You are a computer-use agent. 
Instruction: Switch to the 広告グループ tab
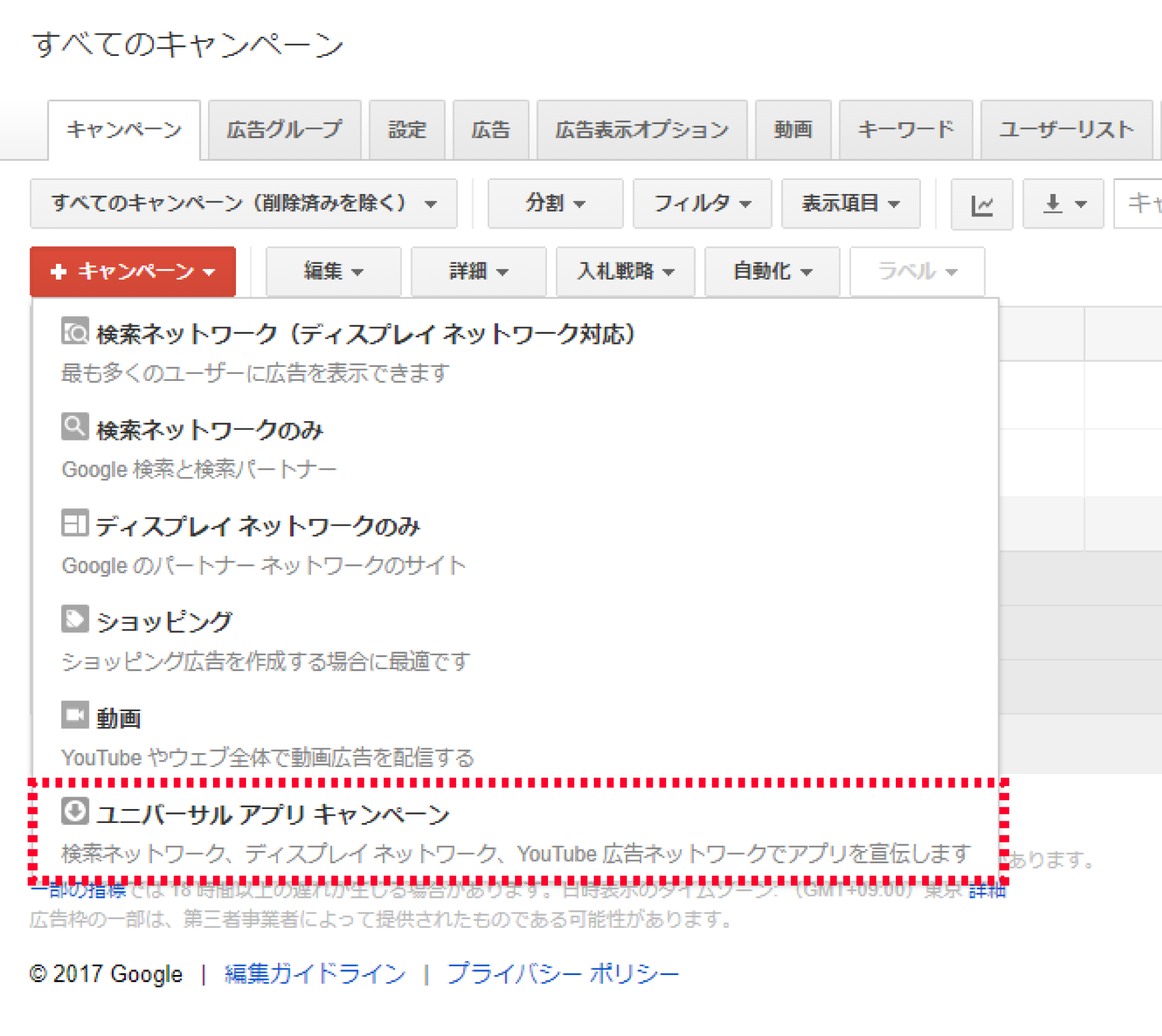285,130
